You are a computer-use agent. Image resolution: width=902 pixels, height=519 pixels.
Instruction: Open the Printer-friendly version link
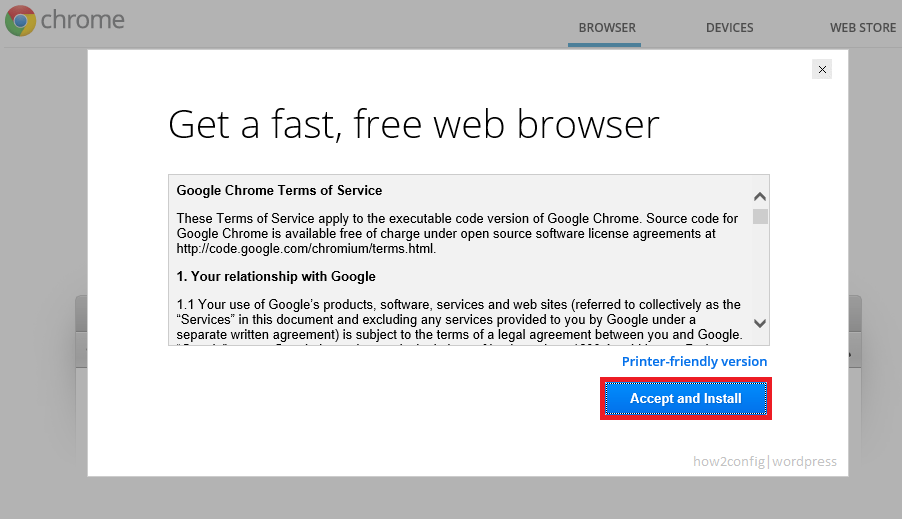tap(694, 361)
